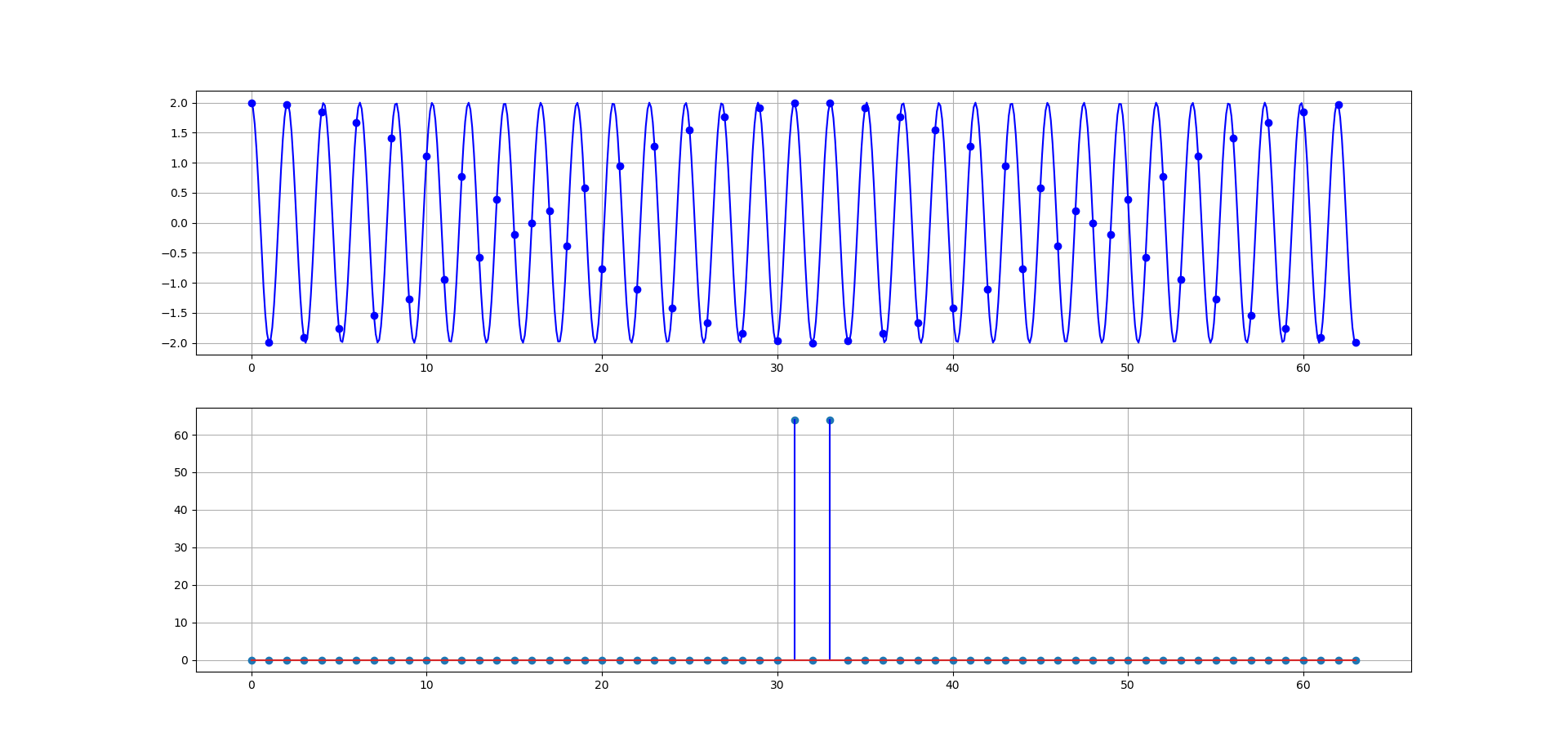The height and width of the screenshot is (755, 1568).
Task: Select the last sample dot at index 63 in upper plot
Action: (x=1356, y=342)
